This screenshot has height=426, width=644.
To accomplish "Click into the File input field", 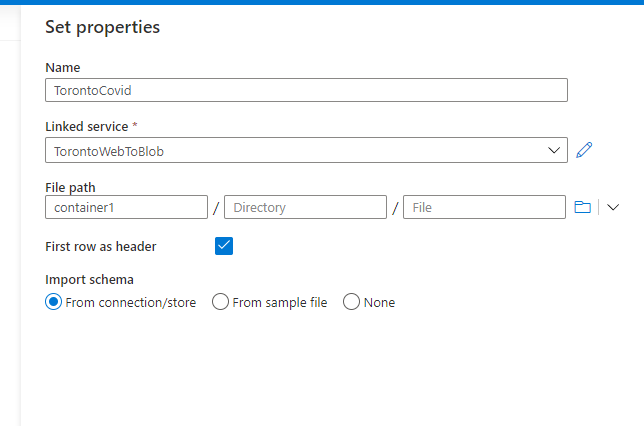I will point(484,207).
